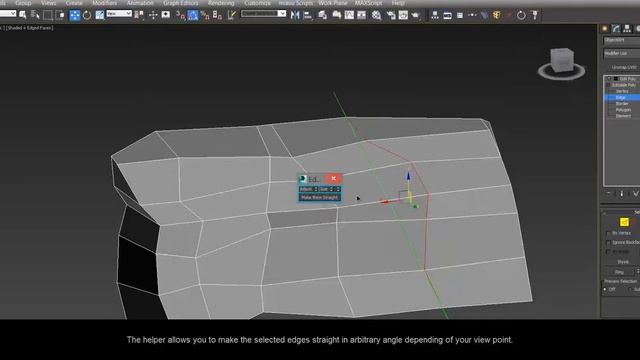This screenshot has width=640, height=360.
Task: Open the Curve Editor icon
Action: pos(349,16)
